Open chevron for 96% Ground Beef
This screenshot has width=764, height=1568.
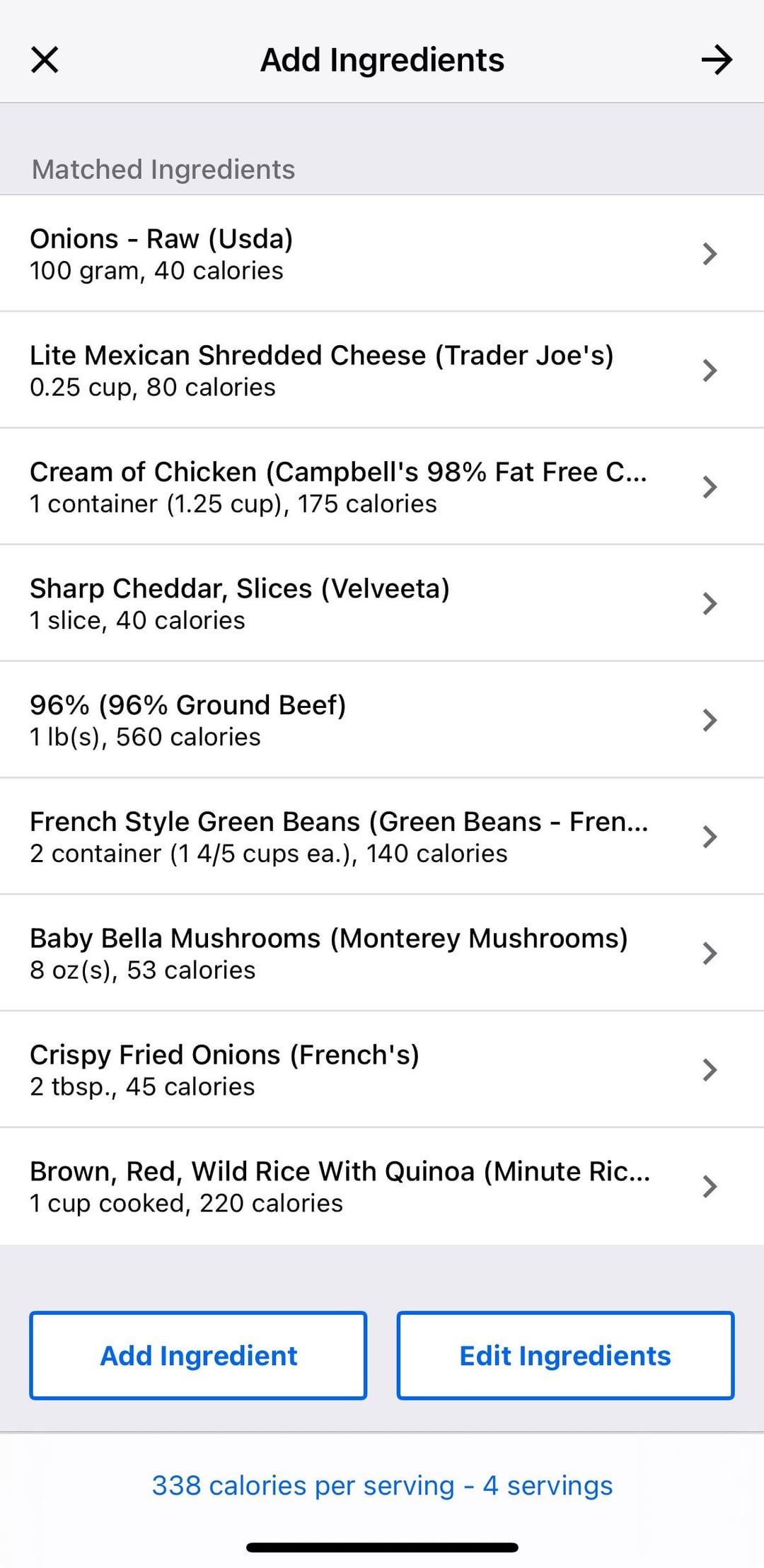[x=710, y=721]
